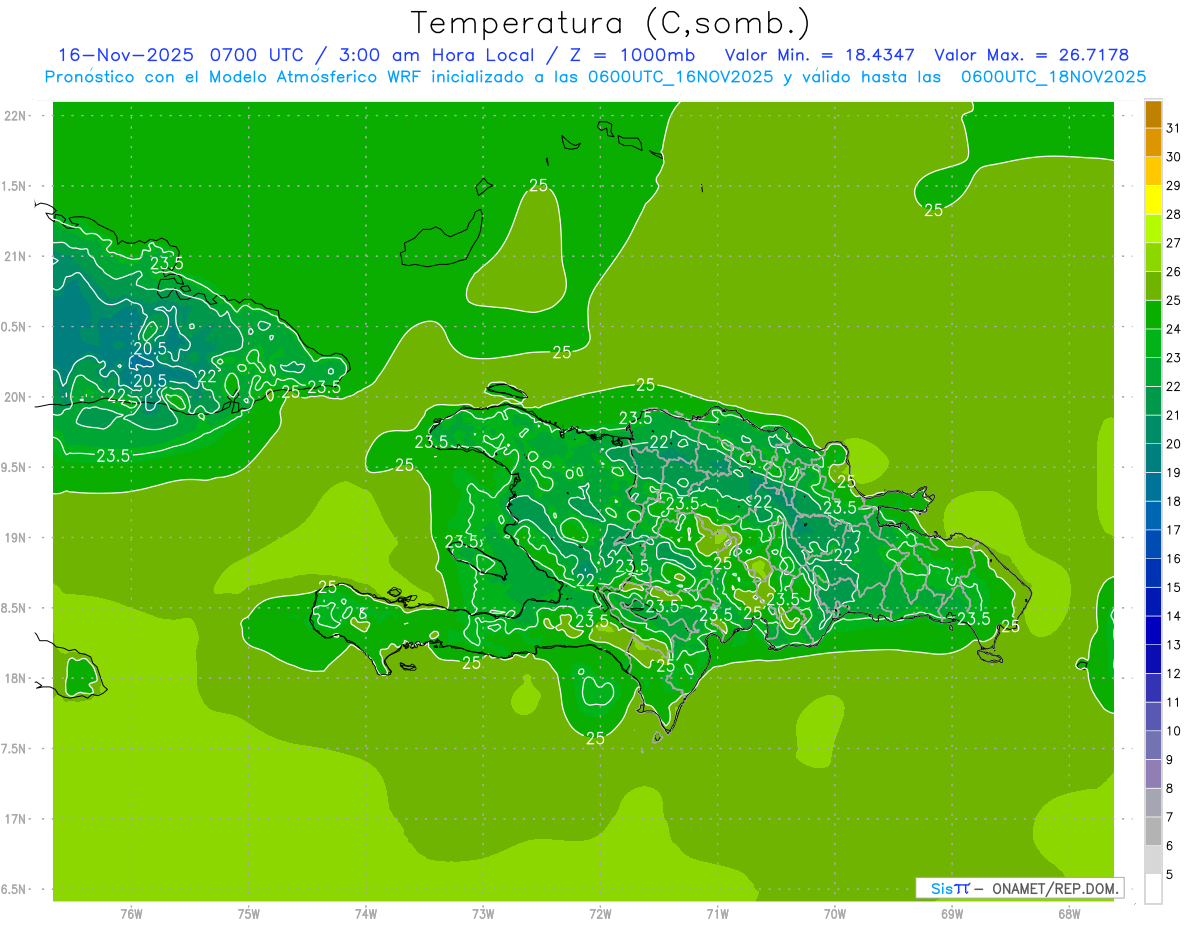
Task: Click the '8' colorbar scale label
Action: click(1170, 788)
